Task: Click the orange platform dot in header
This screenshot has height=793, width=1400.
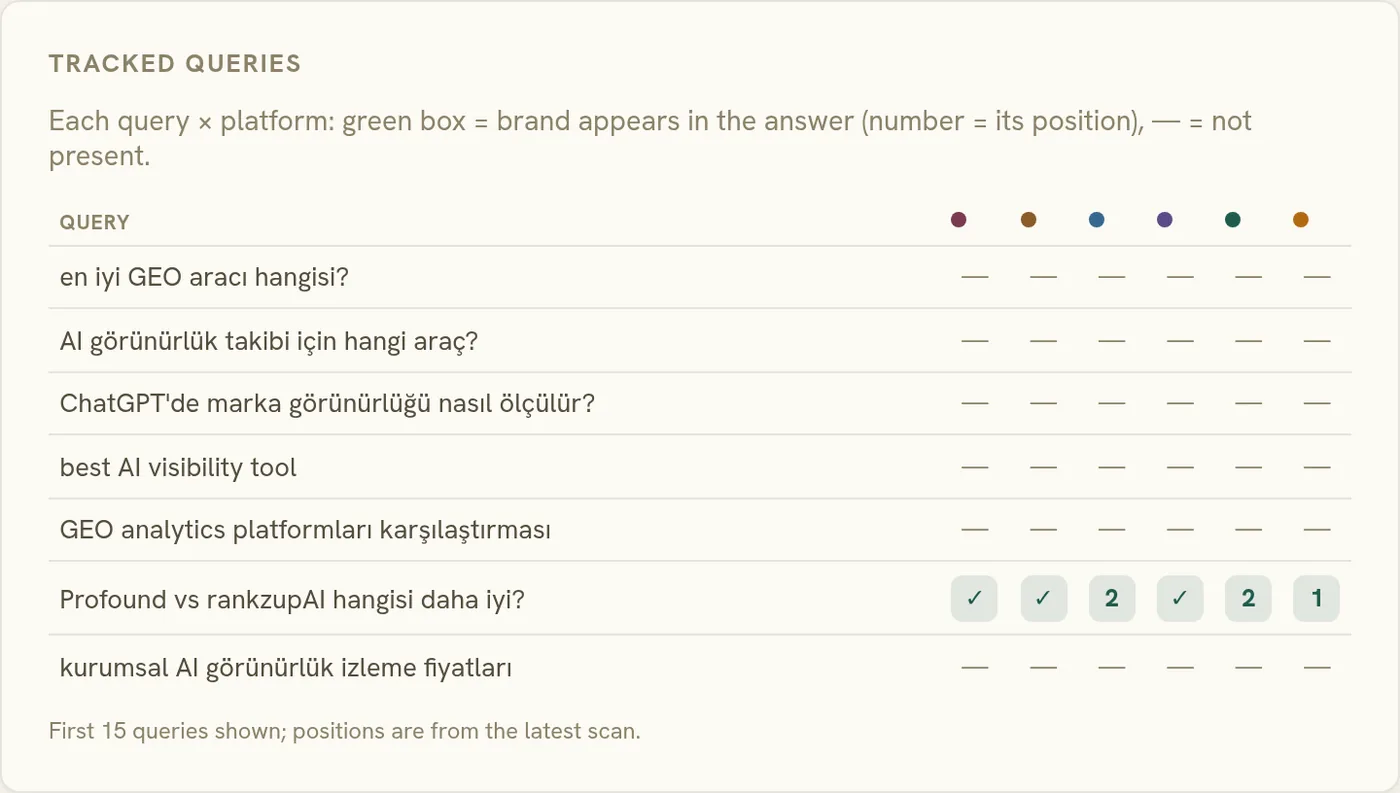Action: 1301,220
